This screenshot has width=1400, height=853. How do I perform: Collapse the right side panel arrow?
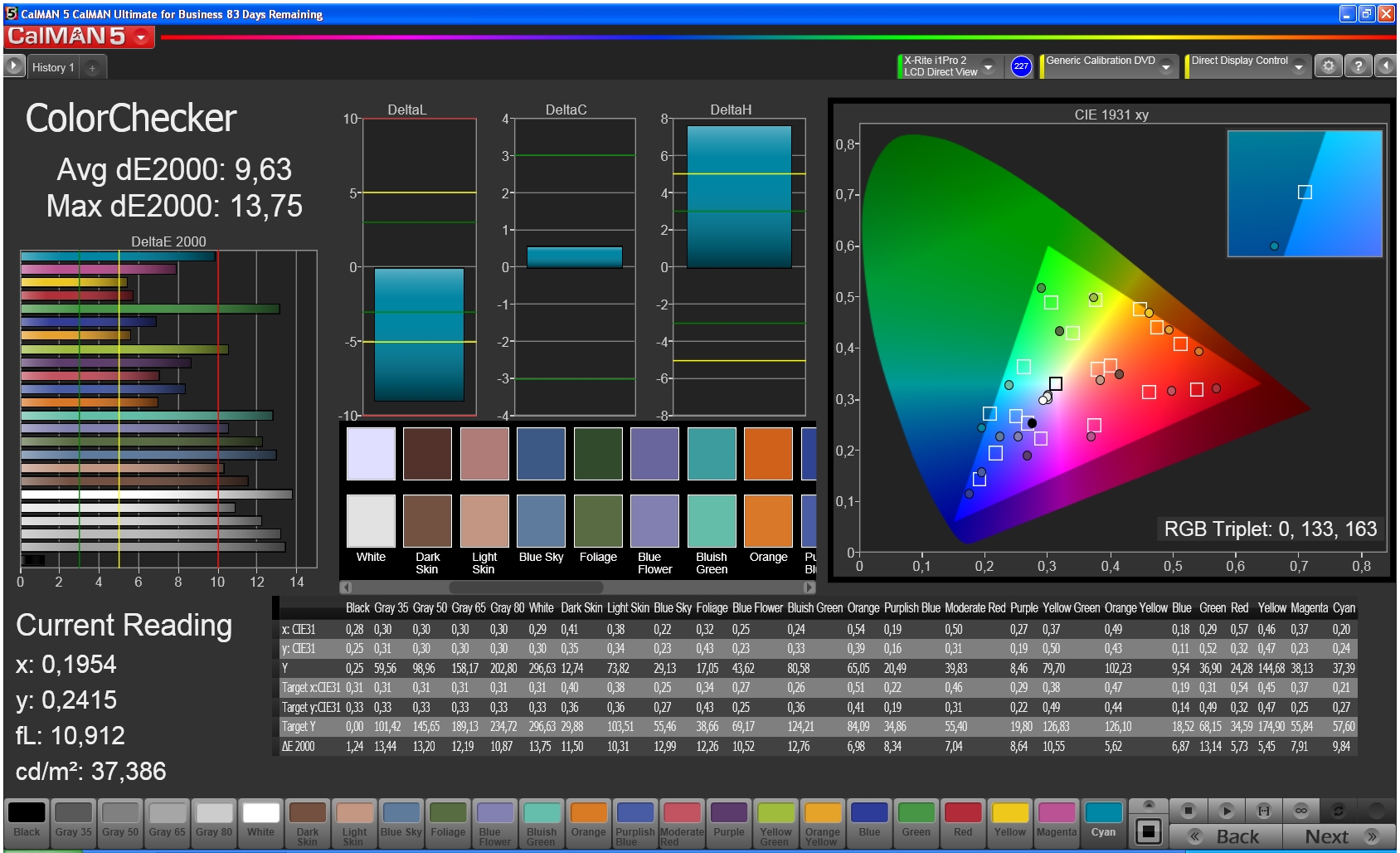pos(1386,66)
